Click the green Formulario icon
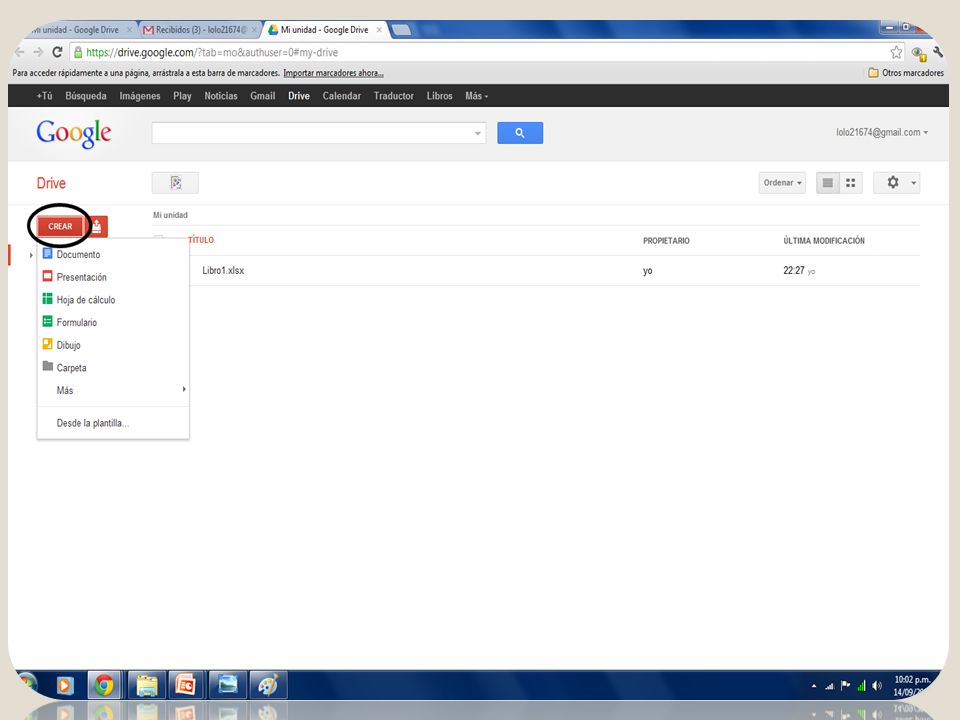 click(x=47, y=321)
